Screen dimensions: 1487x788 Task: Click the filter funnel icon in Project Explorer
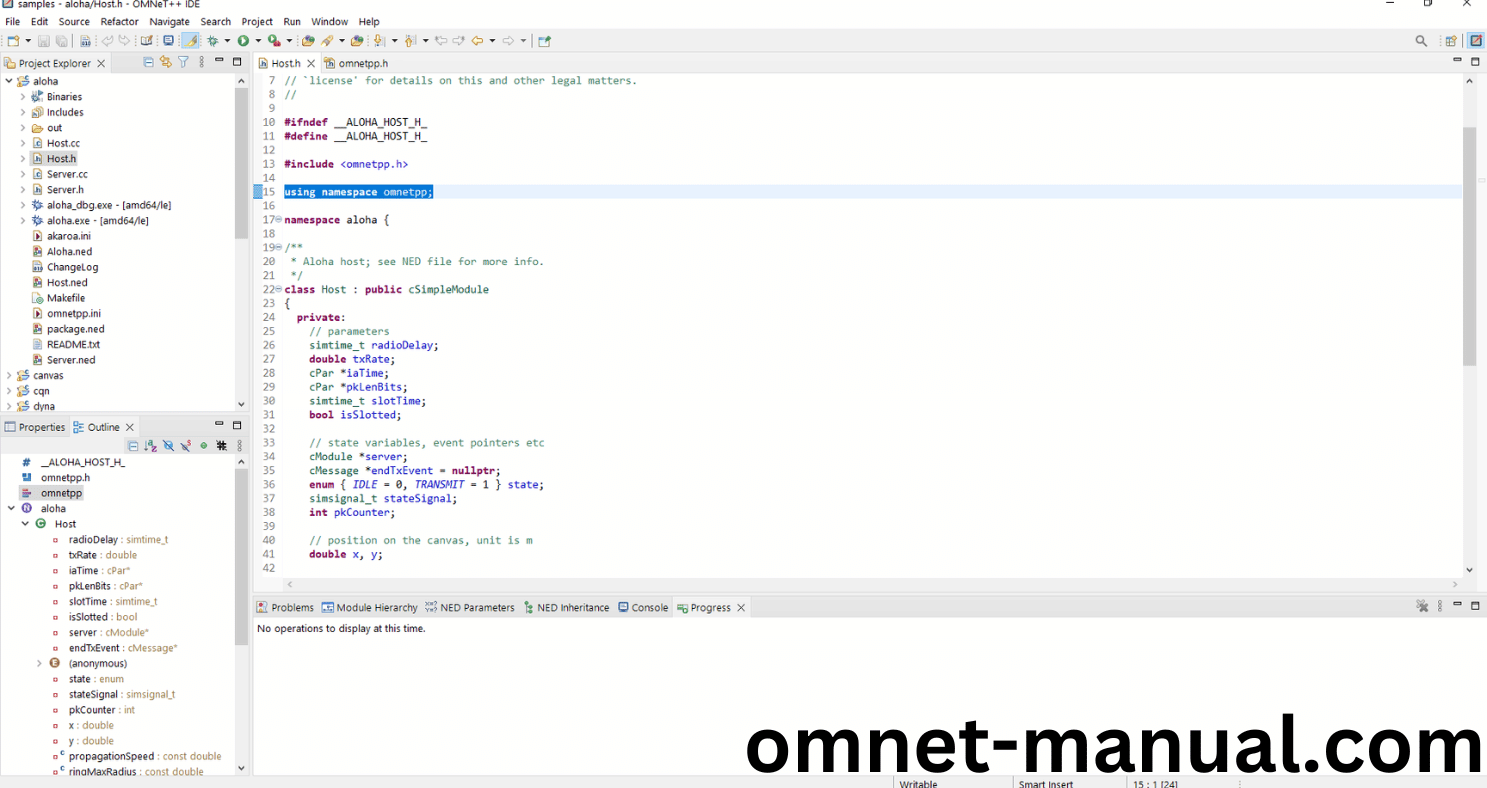183,62
